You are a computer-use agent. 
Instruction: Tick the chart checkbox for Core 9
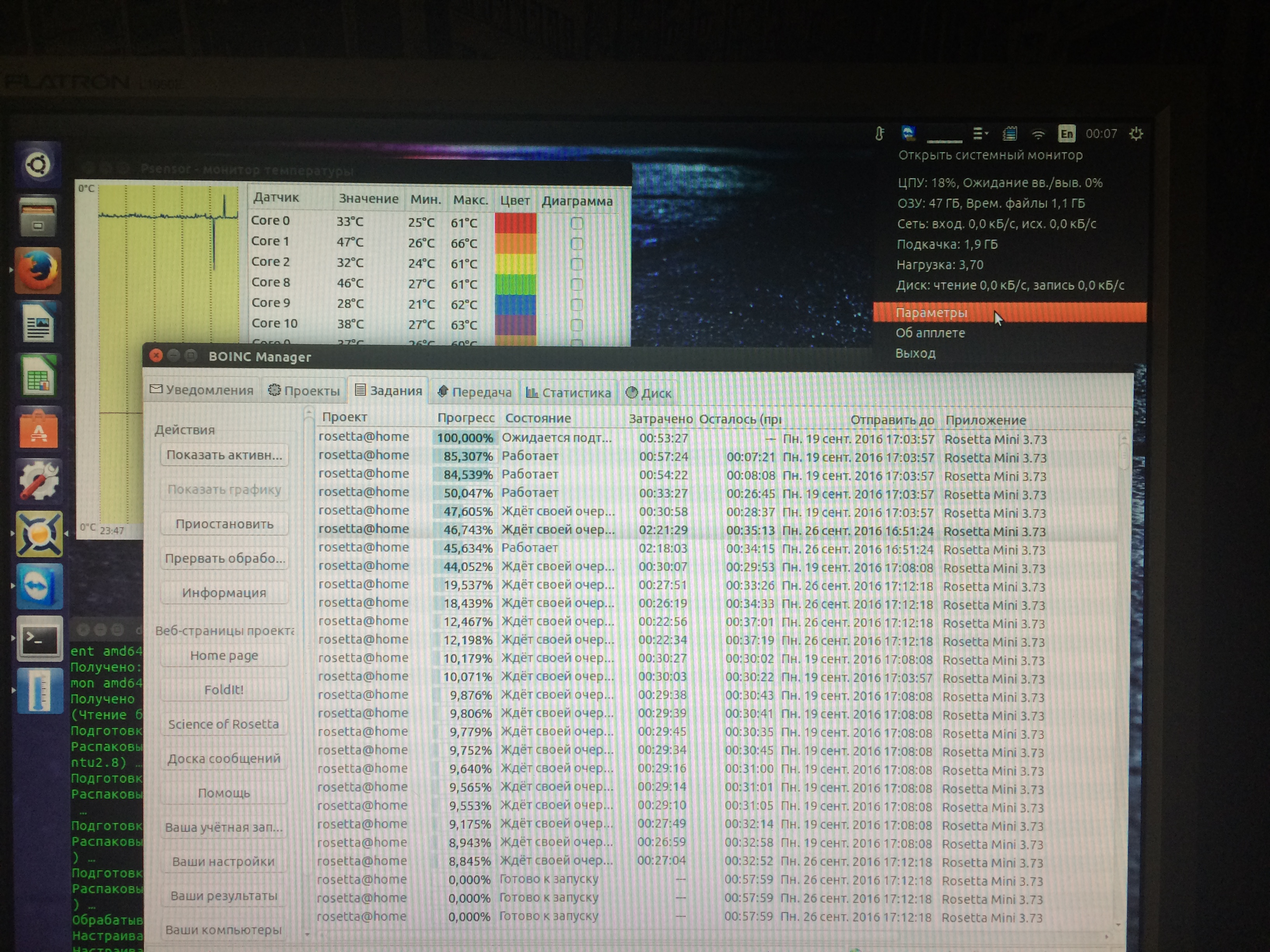(576, 305)
